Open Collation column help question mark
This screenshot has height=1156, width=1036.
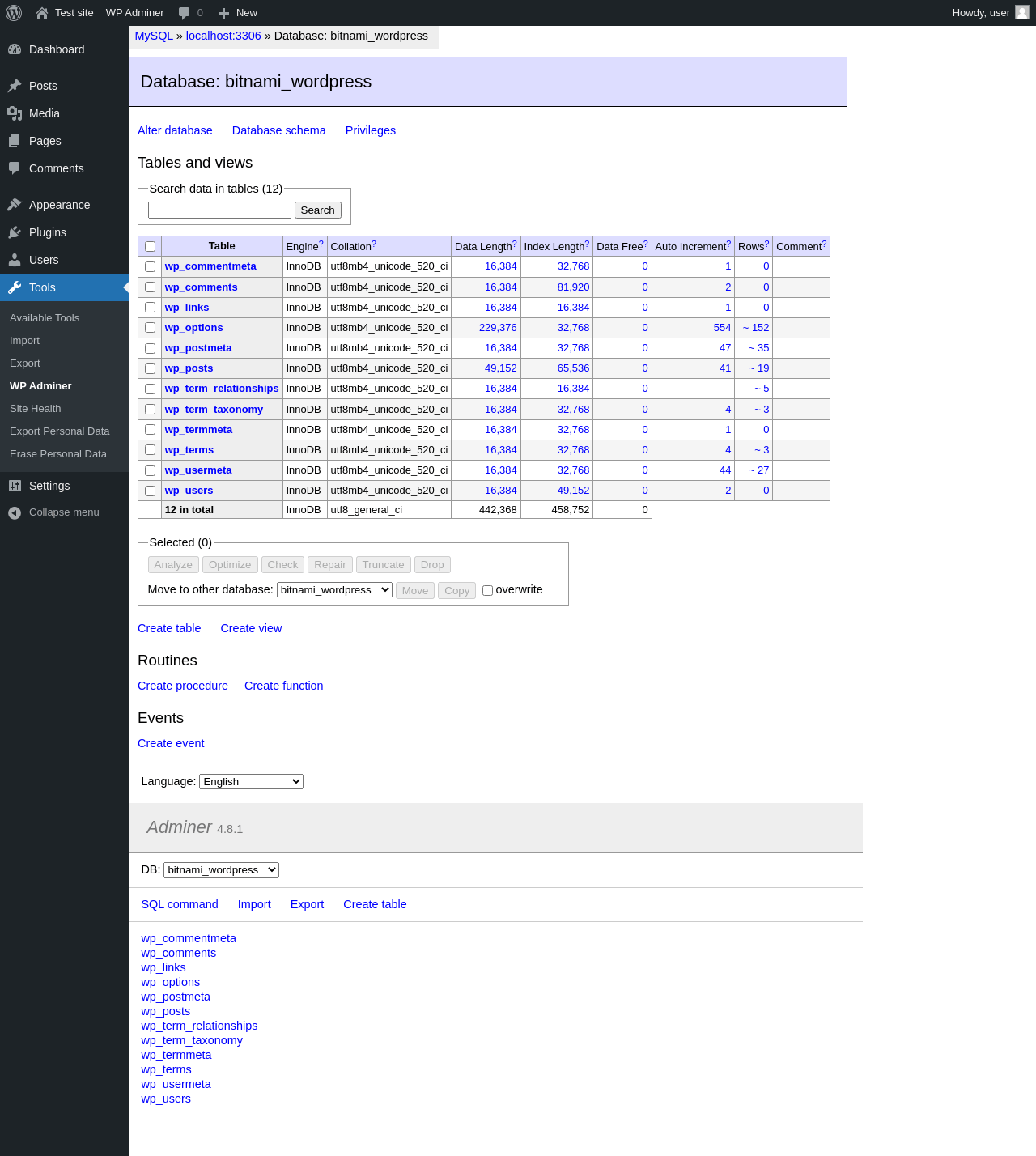(374, 244)
